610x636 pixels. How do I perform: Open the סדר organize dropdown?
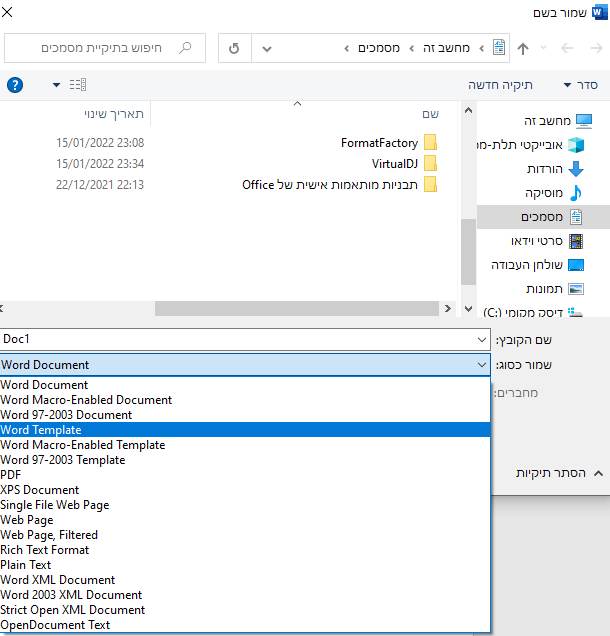pyautogui.click(x=581, y=85)
